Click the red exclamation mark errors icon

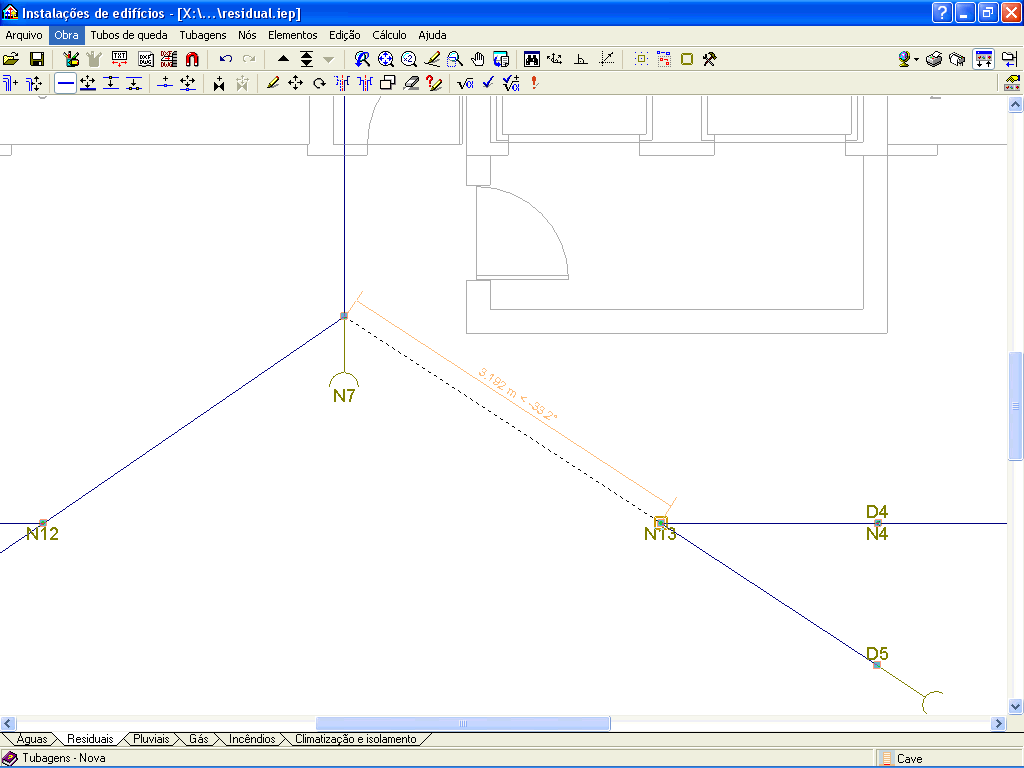535,83
